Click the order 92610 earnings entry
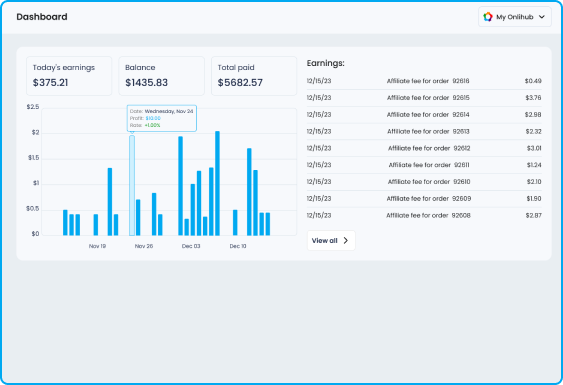Screen dimensions: 563x385 point(424,182)
